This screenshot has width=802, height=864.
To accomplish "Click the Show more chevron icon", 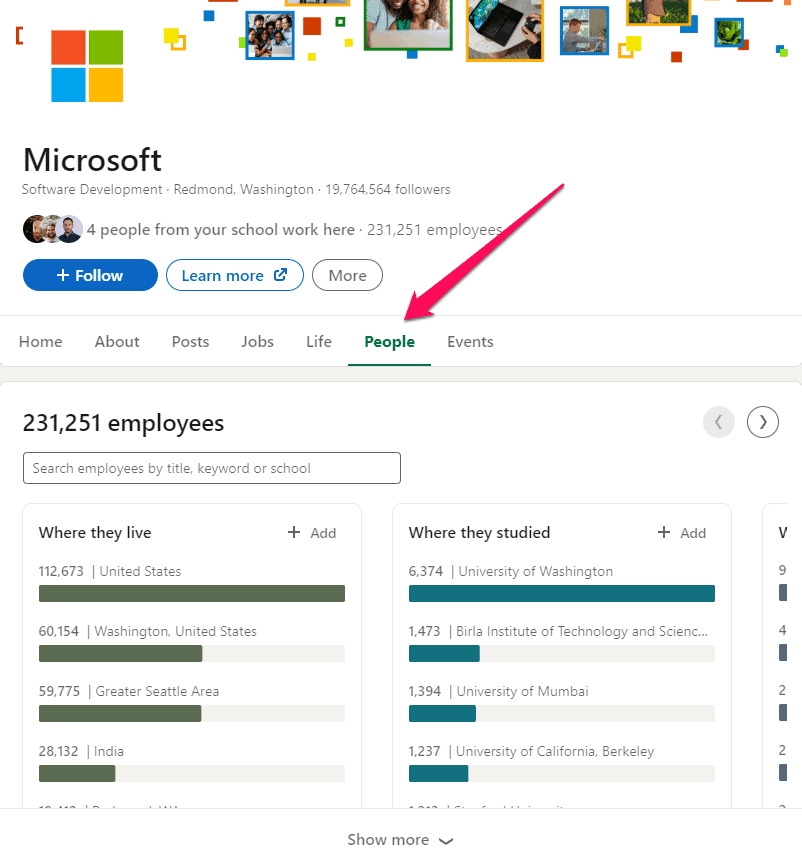I will coord(446,841).
